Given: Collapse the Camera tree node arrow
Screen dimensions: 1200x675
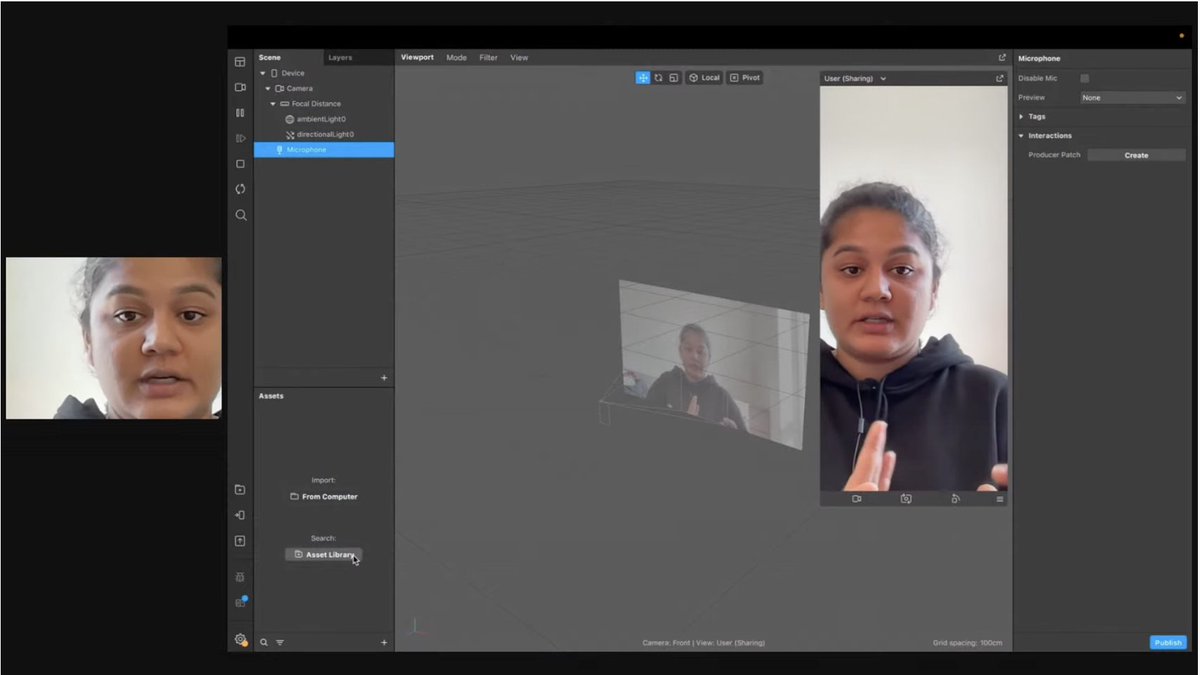Looking at the screenshot, I should point(267,89).
